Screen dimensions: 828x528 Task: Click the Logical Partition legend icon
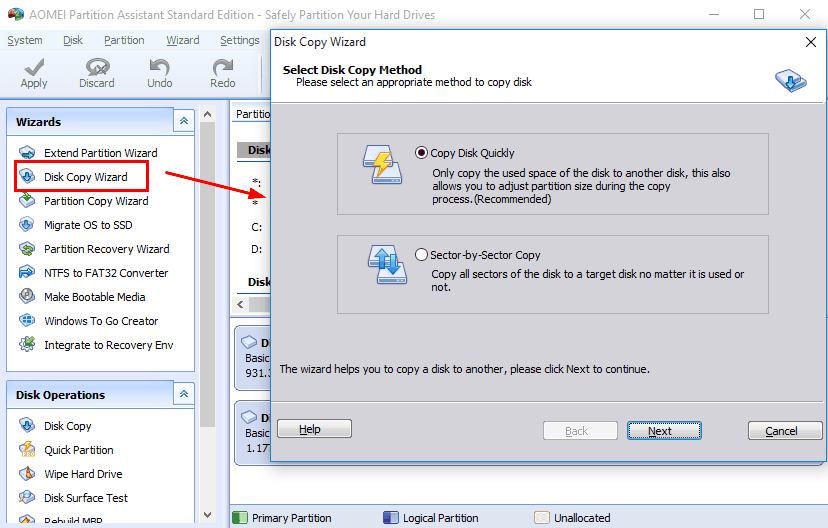391,518
